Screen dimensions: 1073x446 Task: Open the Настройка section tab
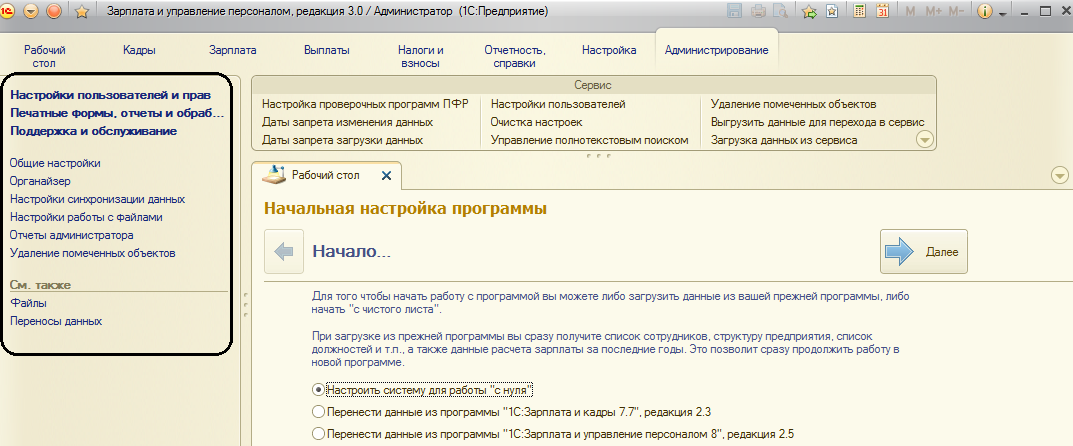608,49
